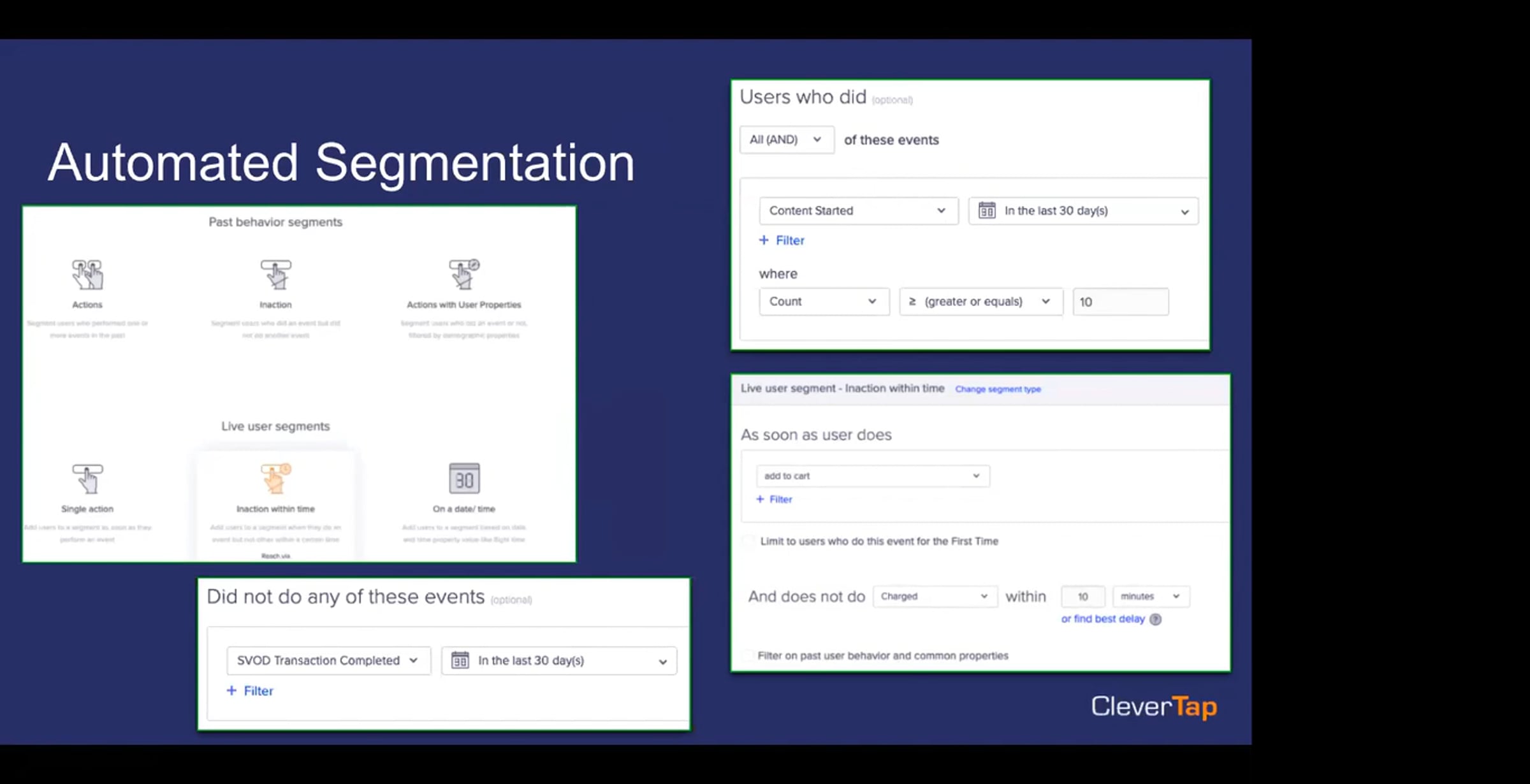Click the count value field showing 10
Screen dimensions: 1530x784
click(x=1120, y=302)
